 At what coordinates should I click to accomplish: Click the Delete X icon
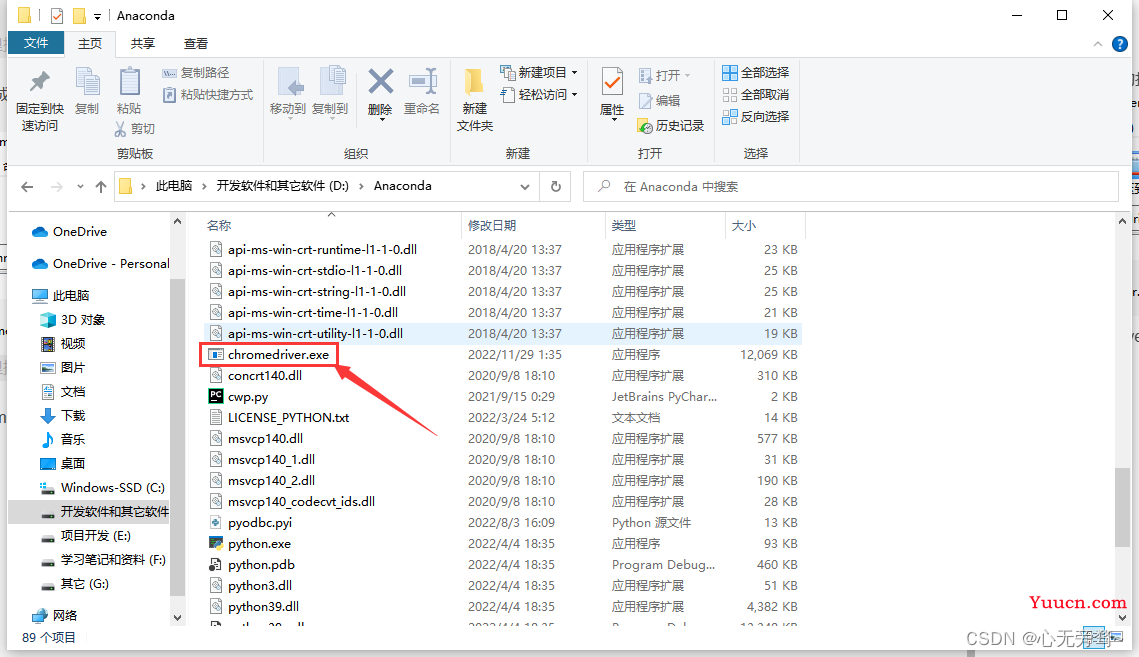[x=381, y=81]
